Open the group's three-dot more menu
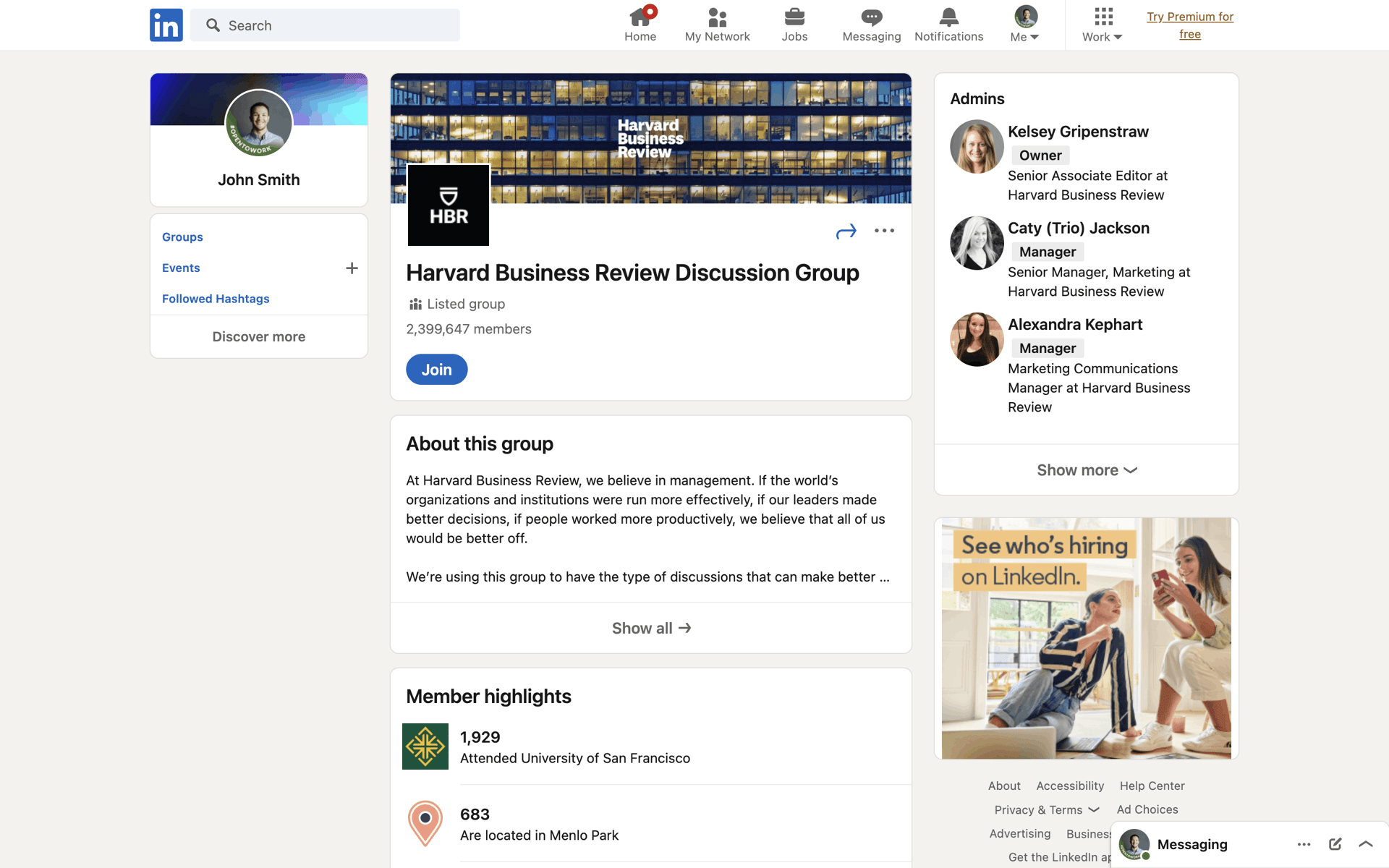Viewport: 1389px width, 868px height. click(884, 231)
